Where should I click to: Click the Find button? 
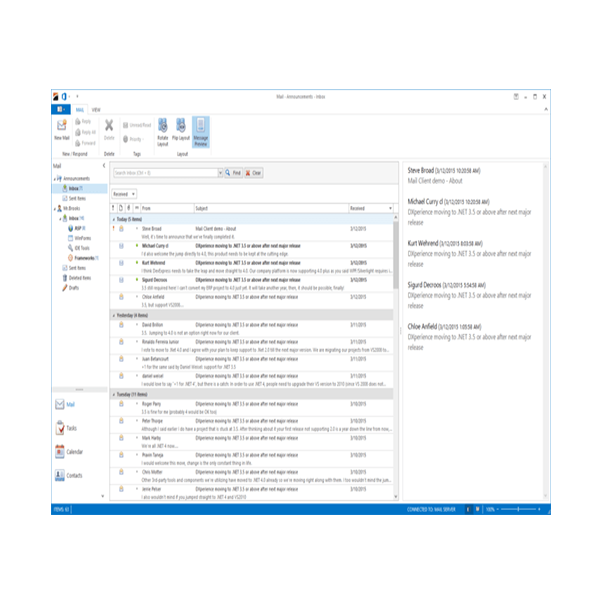[x=233, y=173]
